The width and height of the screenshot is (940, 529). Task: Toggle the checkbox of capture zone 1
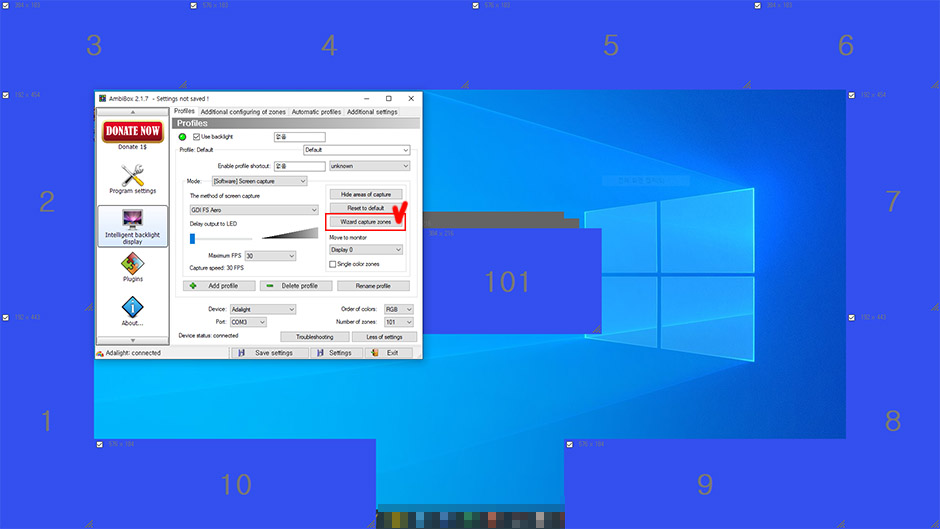click(5, 317)
